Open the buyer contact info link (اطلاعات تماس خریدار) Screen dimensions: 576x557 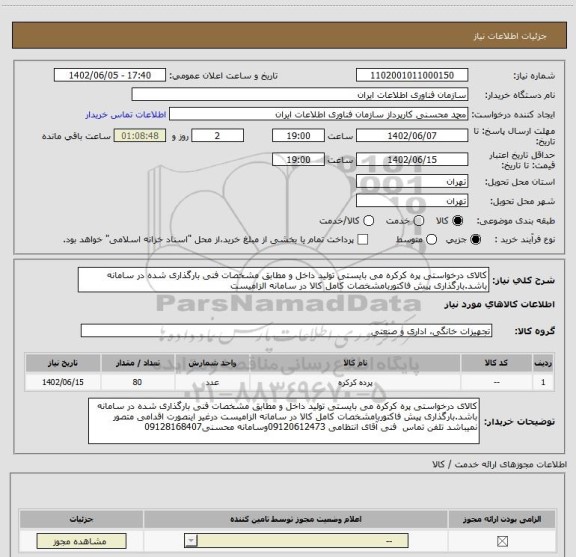(x=126, y=115)
